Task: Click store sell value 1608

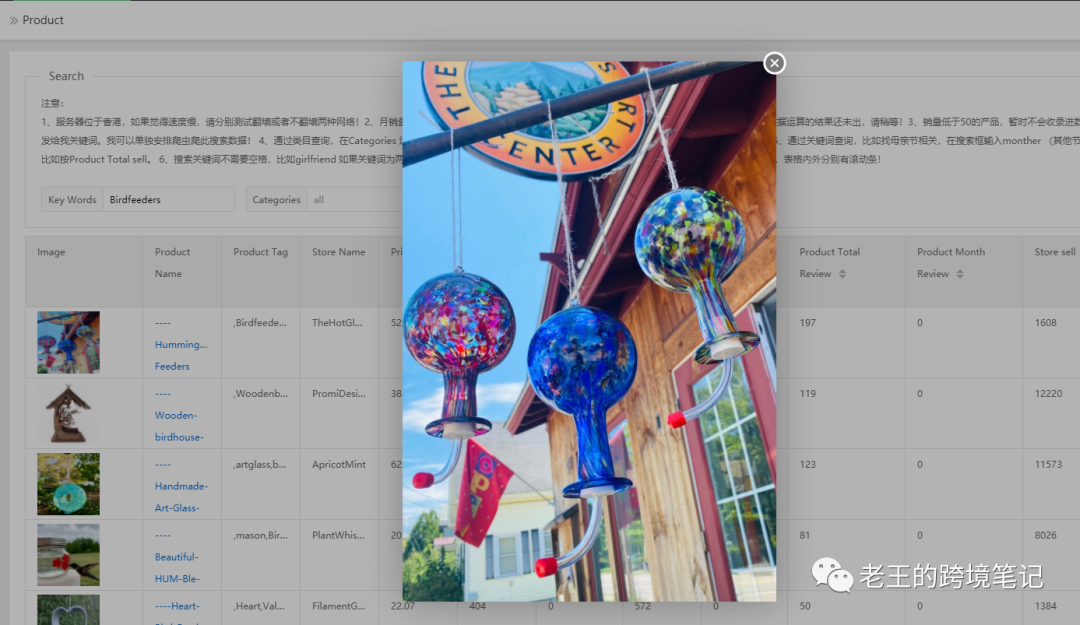Action: (x=1046, y=322)
